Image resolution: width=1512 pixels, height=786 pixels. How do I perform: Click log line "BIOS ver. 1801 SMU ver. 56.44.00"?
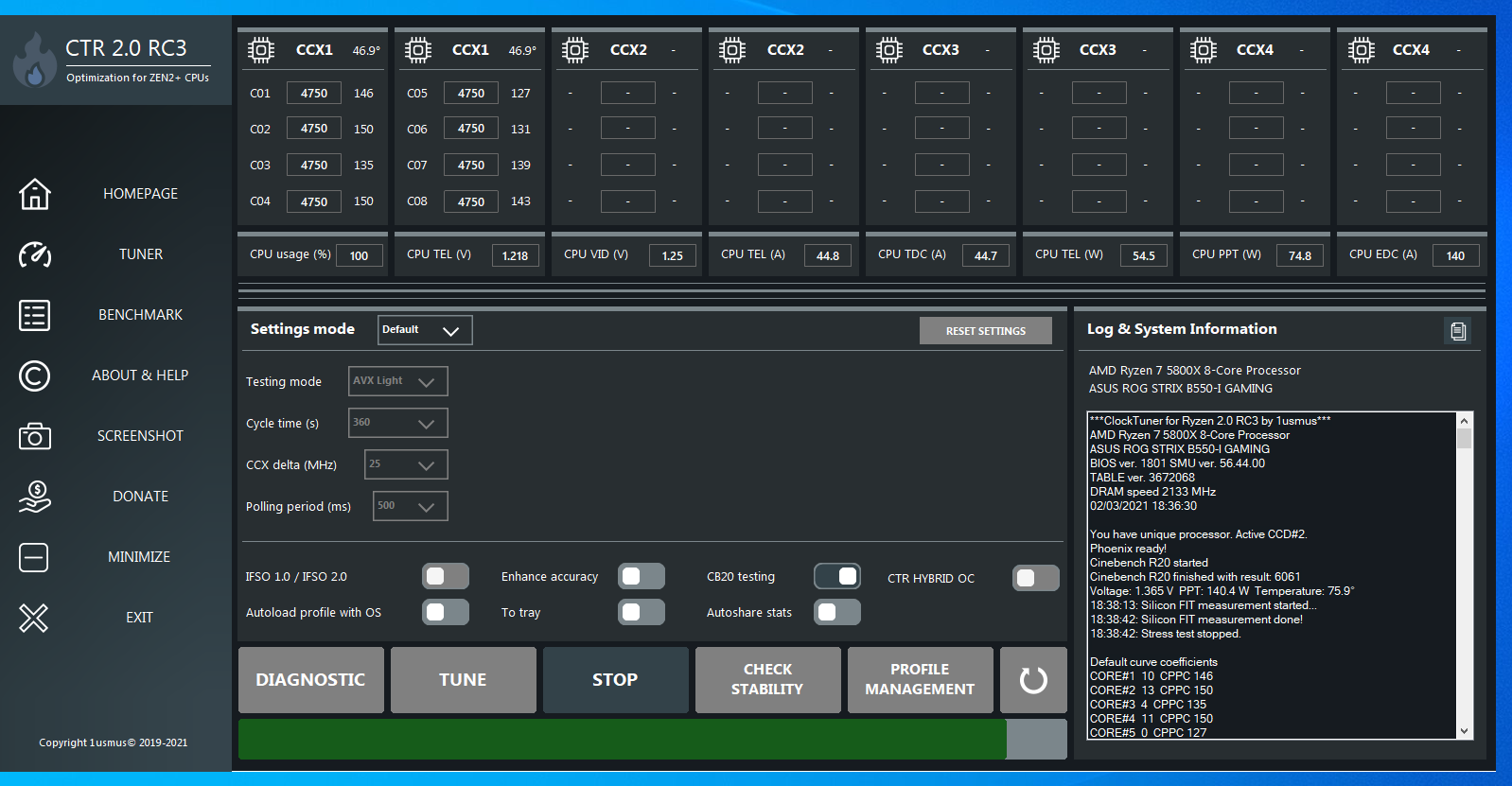(1177, 463)
